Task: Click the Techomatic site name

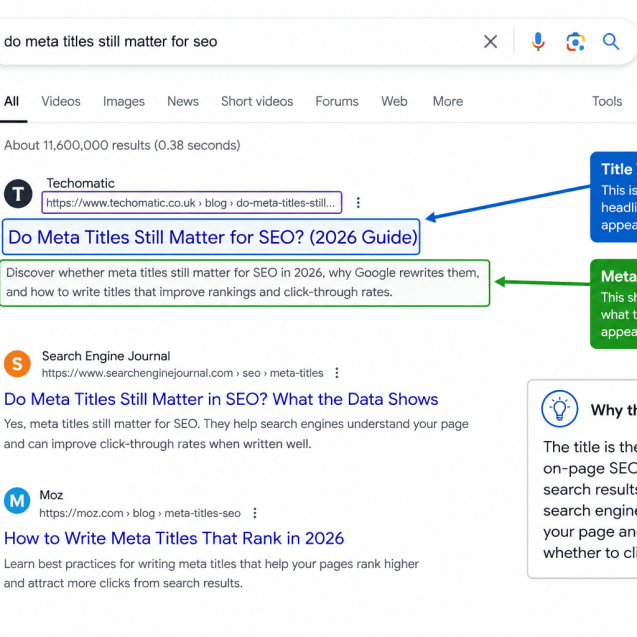Action: click(x=80, y=183)
